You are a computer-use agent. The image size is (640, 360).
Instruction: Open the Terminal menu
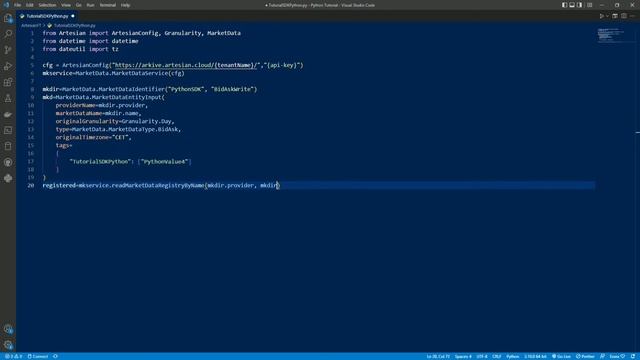(x=108, y=5)
